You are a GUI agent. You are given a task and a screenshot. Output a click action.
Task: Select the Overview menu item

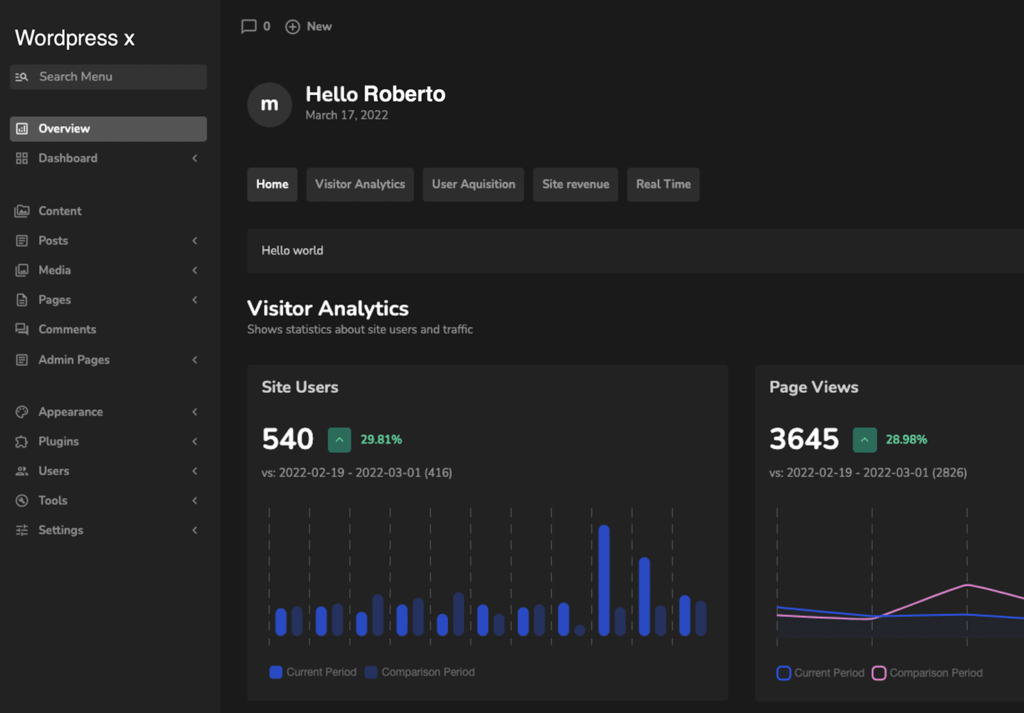click(108, 129)
